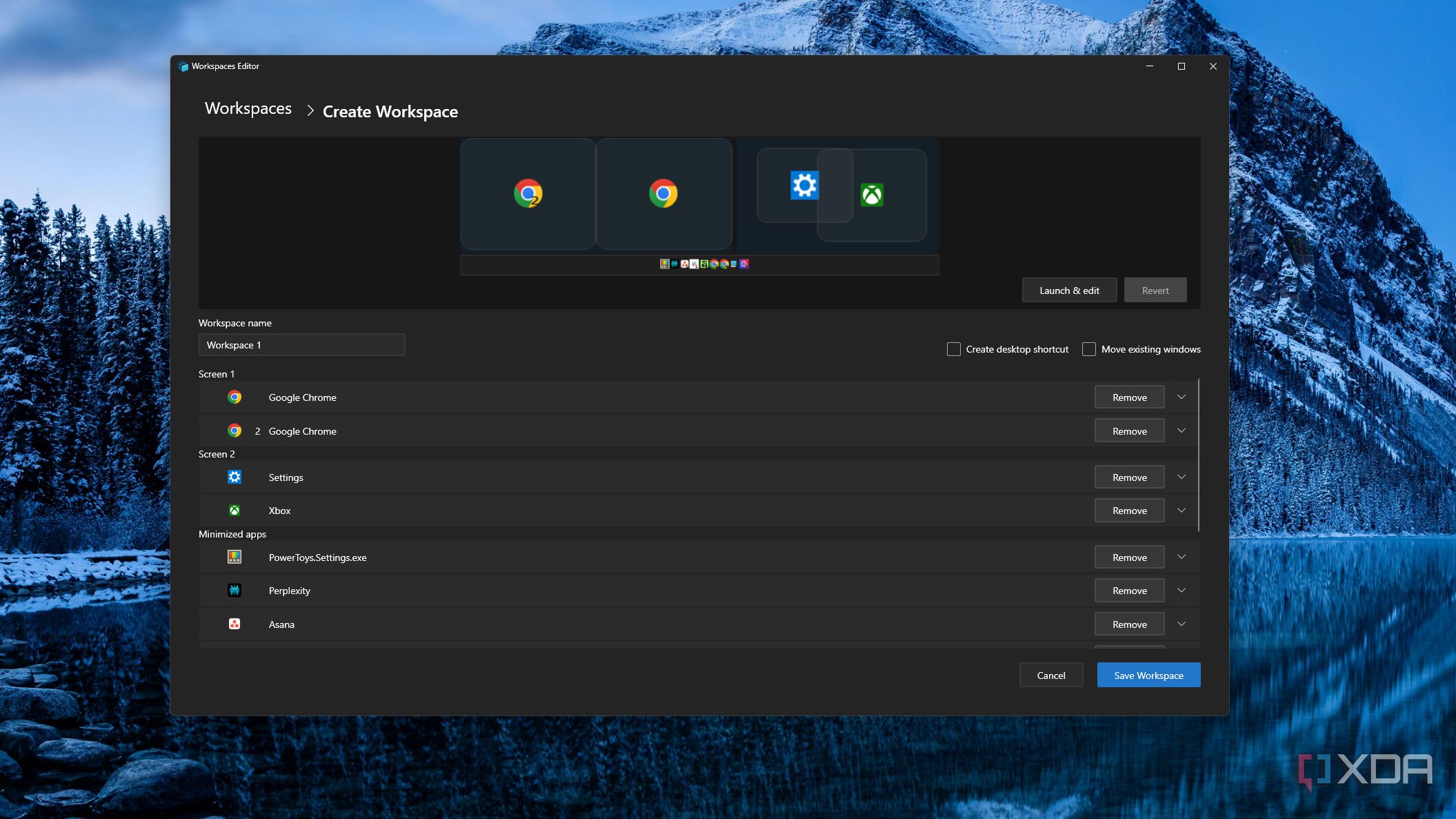1456x819 pixels.
Task: Cancel workspace creation
Action: click(1051, 675)
